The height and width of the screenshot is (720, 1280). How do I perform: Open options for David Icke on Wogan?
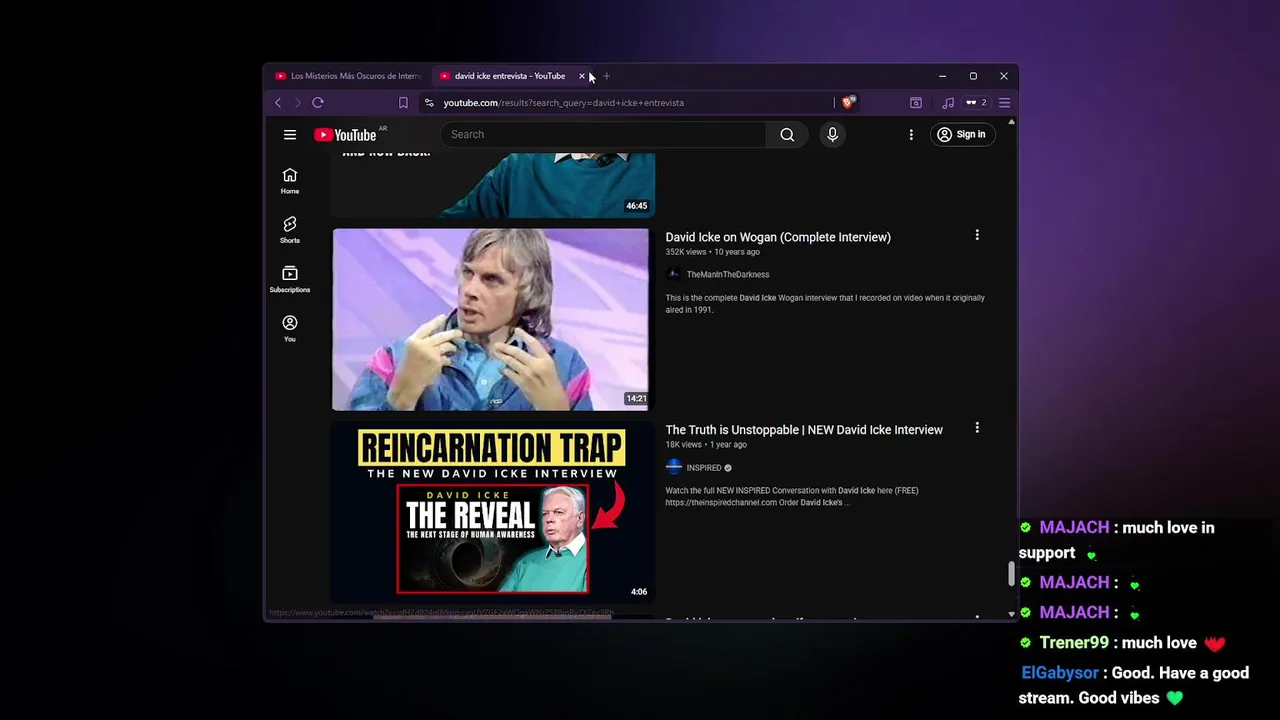977,235
